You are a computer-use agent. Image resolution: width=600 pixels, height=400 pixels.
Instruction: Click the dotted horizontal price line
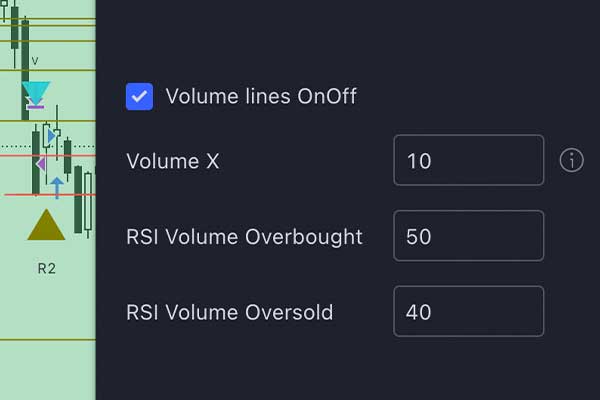[48, 146]
